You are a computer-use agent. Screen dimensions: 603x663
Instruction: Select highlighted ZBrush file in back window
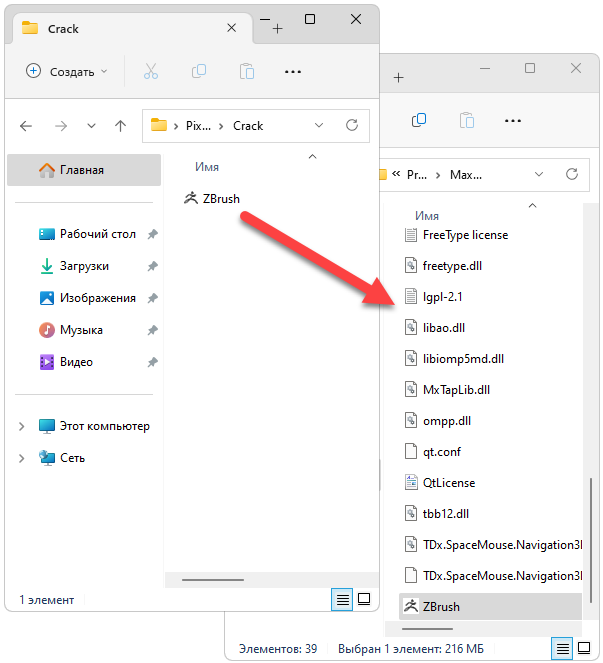click(x=491, y=606)
